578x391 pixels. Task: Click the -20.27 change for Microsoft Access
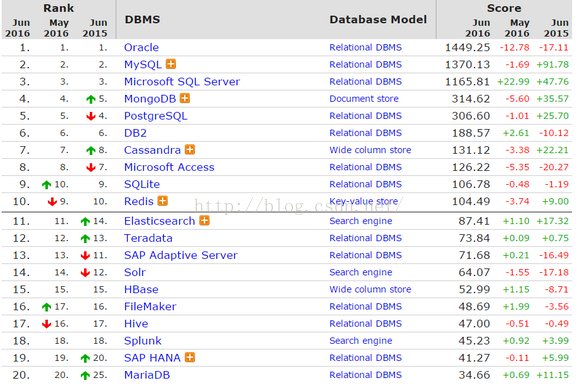point(554,167)
